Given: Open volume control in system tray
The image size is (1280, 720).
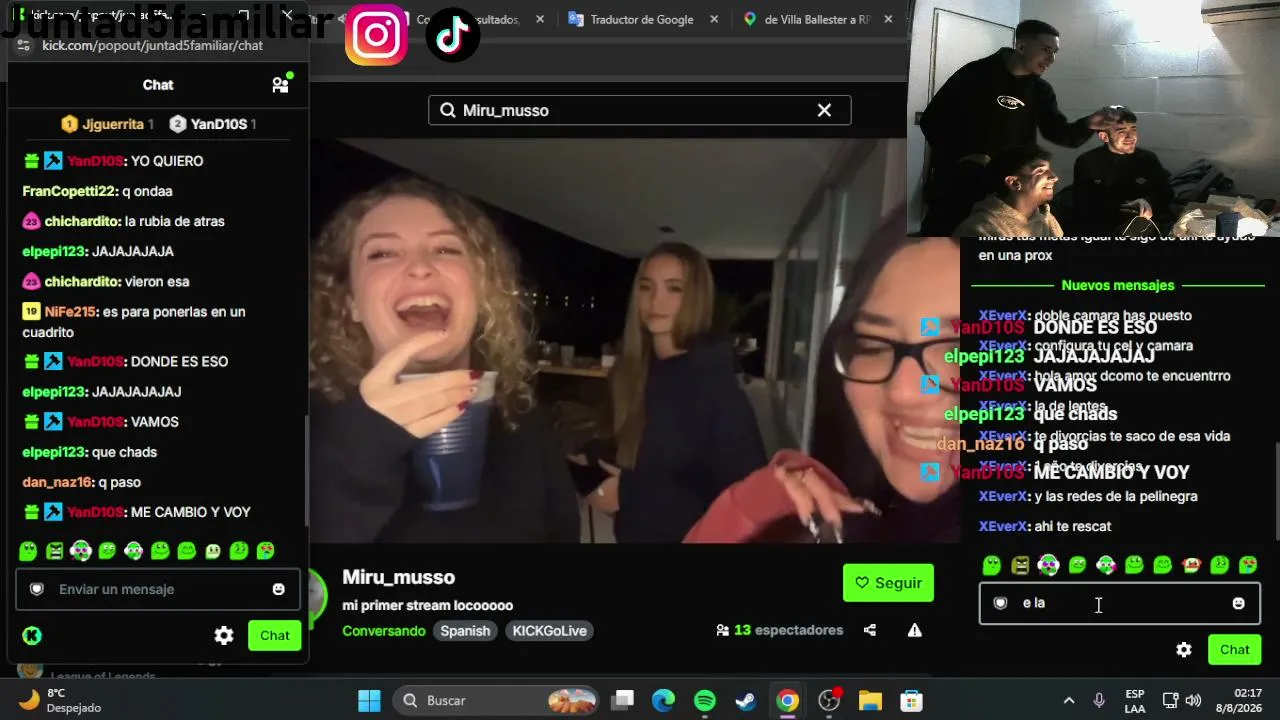Looking at the screenshot, I should (1193, 700).
